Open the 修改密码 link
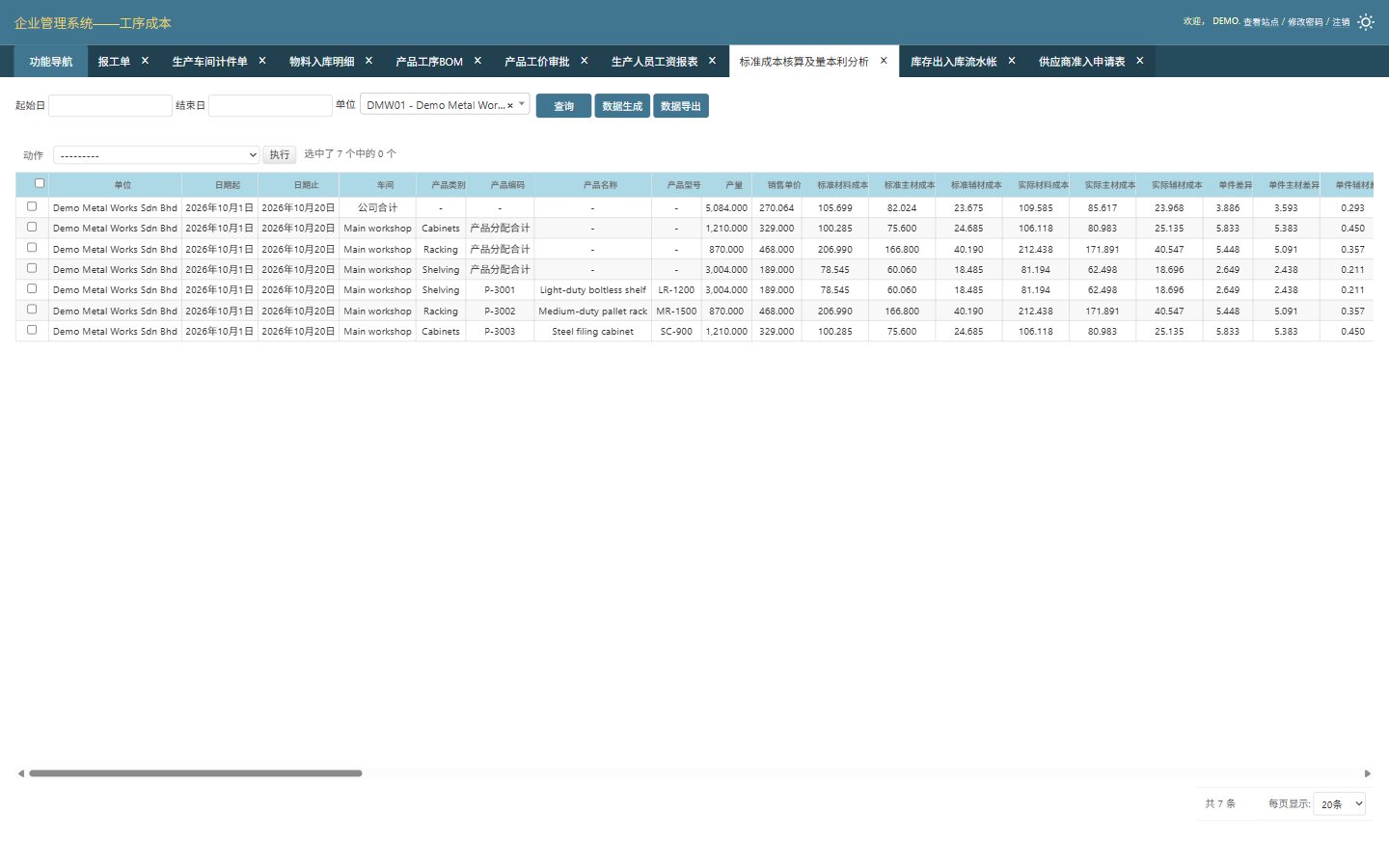 (x=1305, y=22)
